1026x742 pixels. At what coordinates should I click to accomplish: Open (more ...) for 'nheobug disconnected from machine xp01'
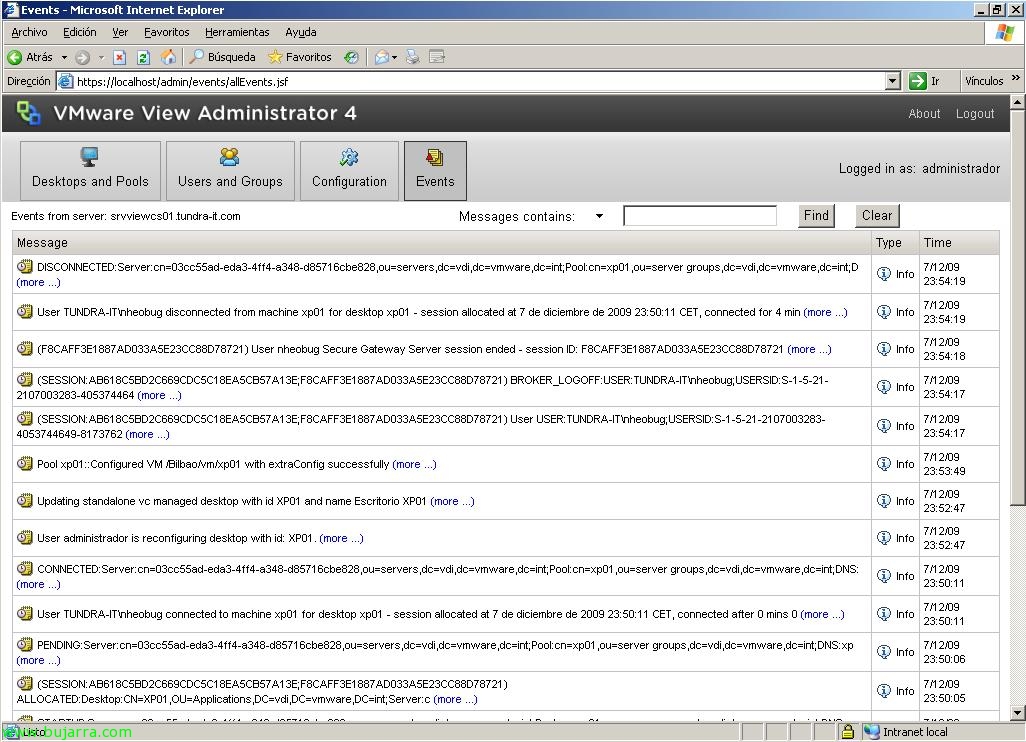tap(825, 312)
